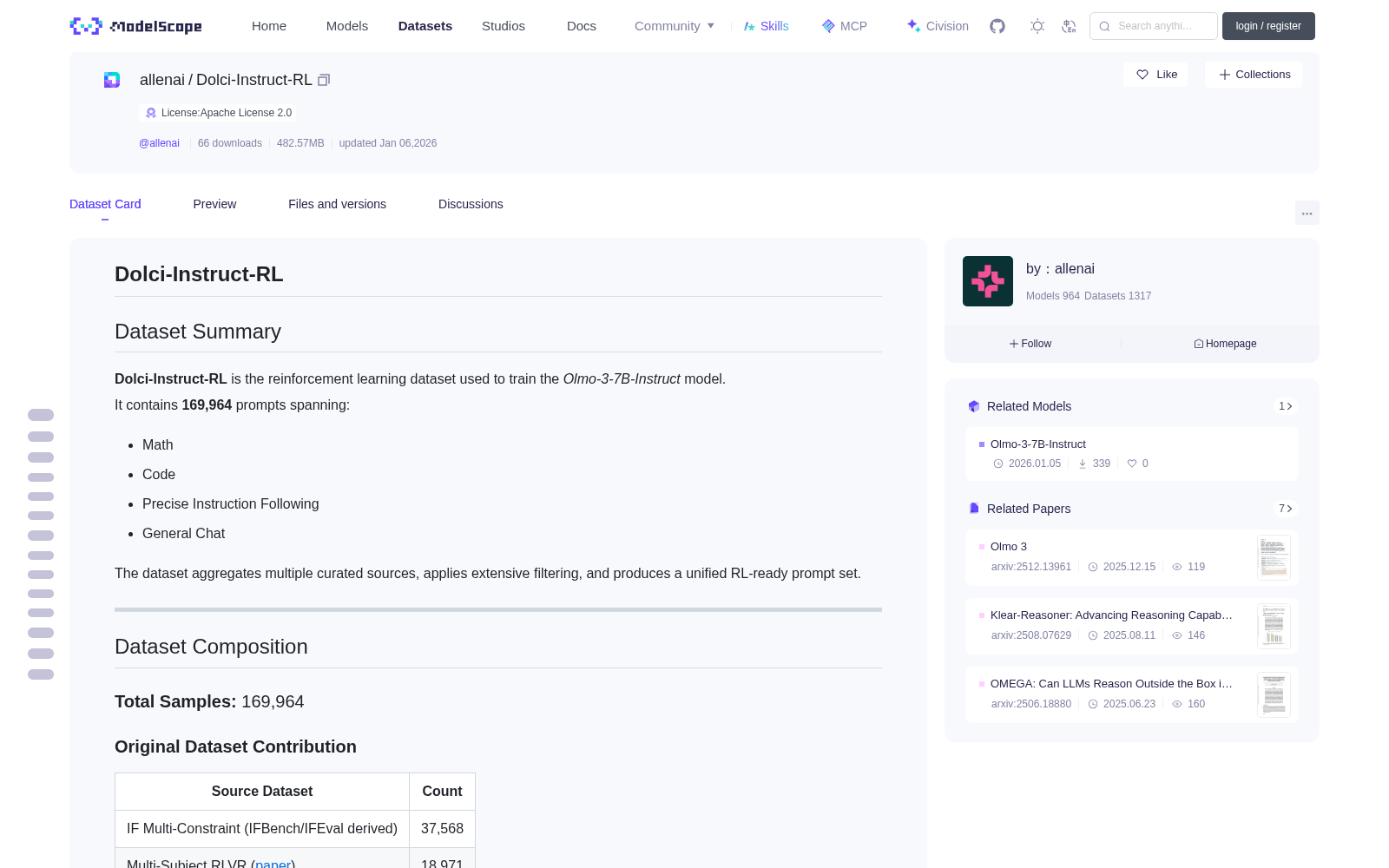The image size is (1389, 868).
Task: Open the three-dots more options button
Action: (x=1307, y=213)
